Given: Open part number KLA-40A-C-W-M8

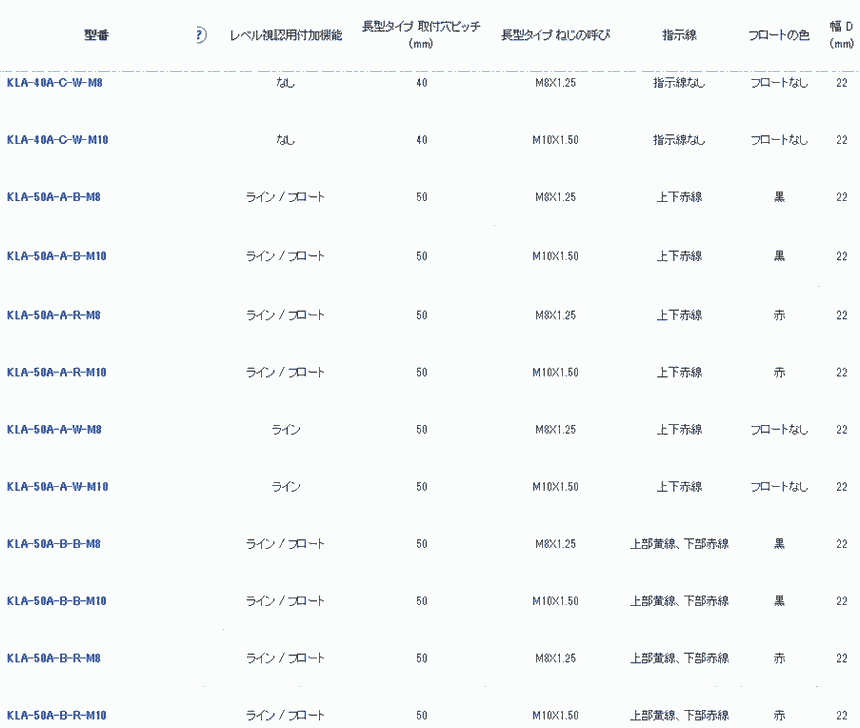Looking at the screenshot, I should [54, 83].
